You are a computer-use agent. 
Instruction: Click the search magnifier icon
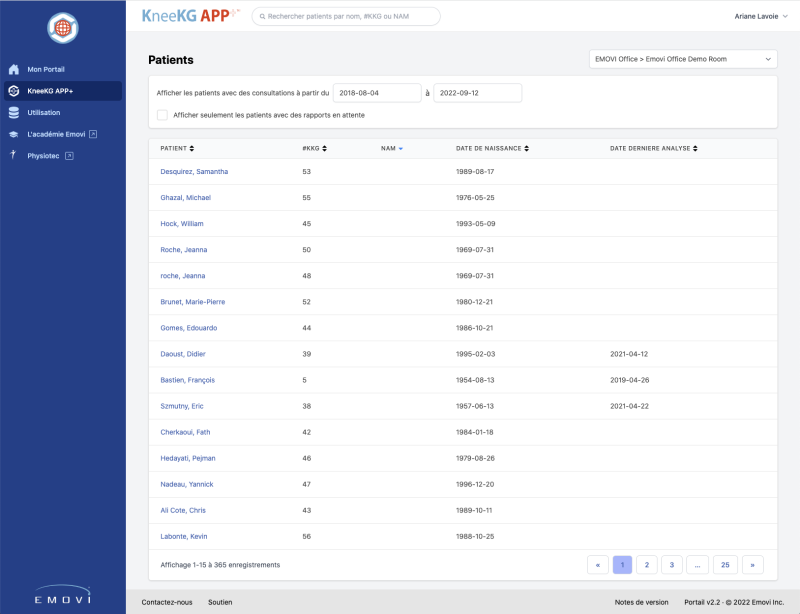point(262,16)
